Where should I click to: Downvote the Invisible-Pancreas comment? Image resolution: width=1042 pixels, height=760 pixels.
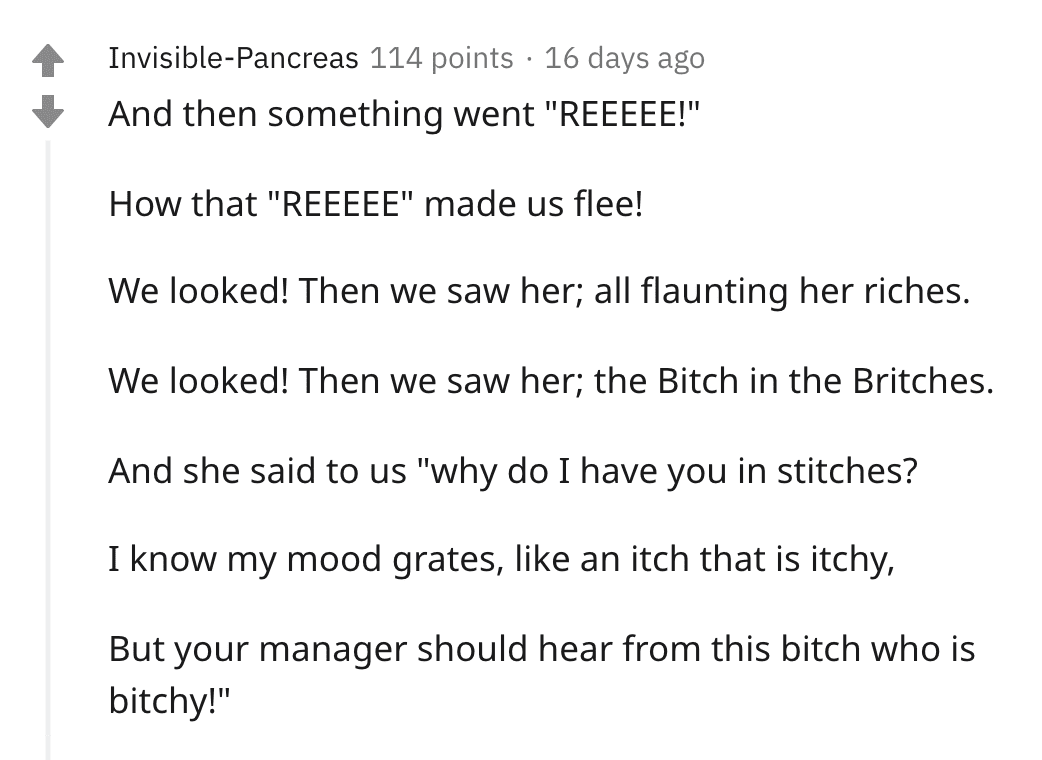pyautogui.click(x=48, y=111)
